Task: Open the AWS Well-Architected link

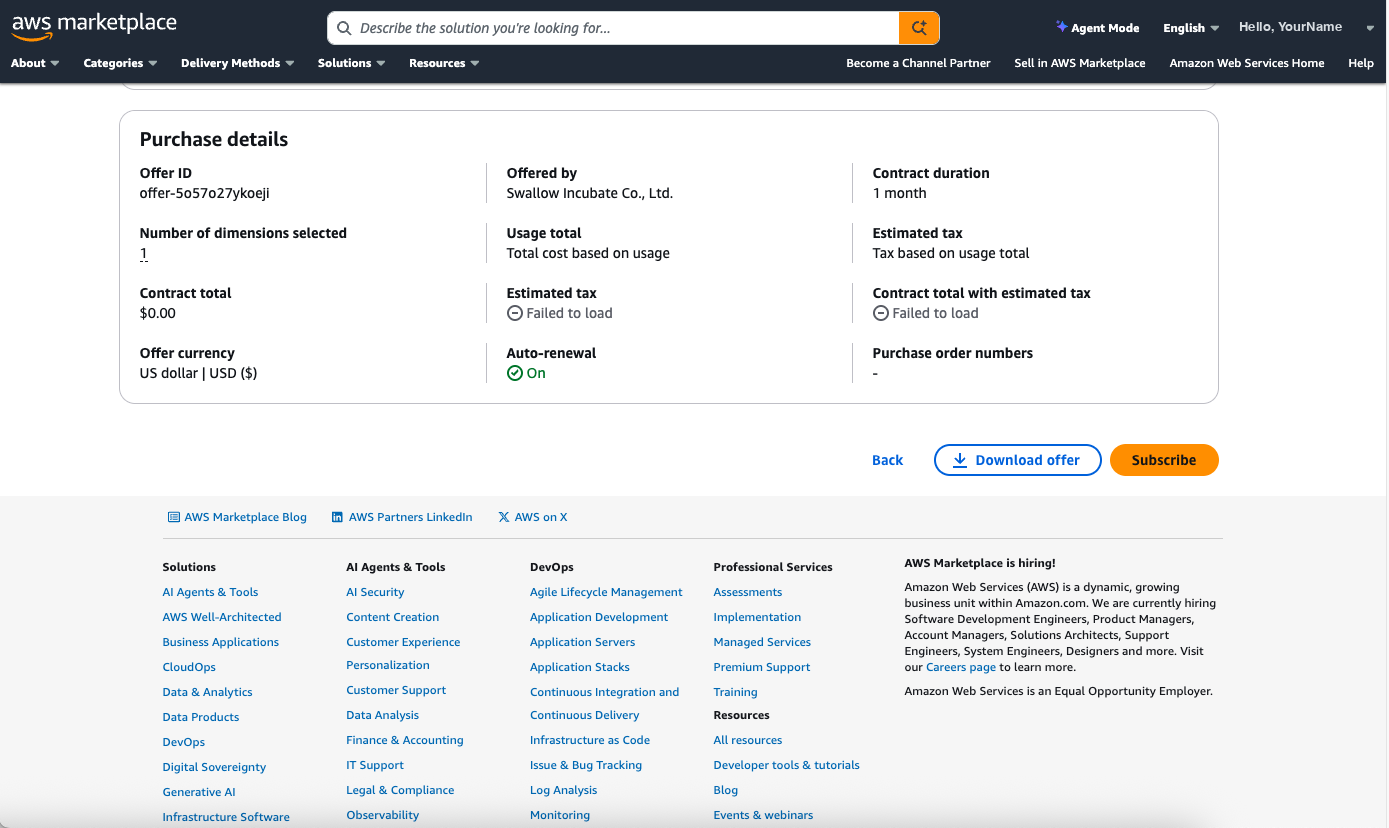Action: pyautogui.click(x=222, y=617)
